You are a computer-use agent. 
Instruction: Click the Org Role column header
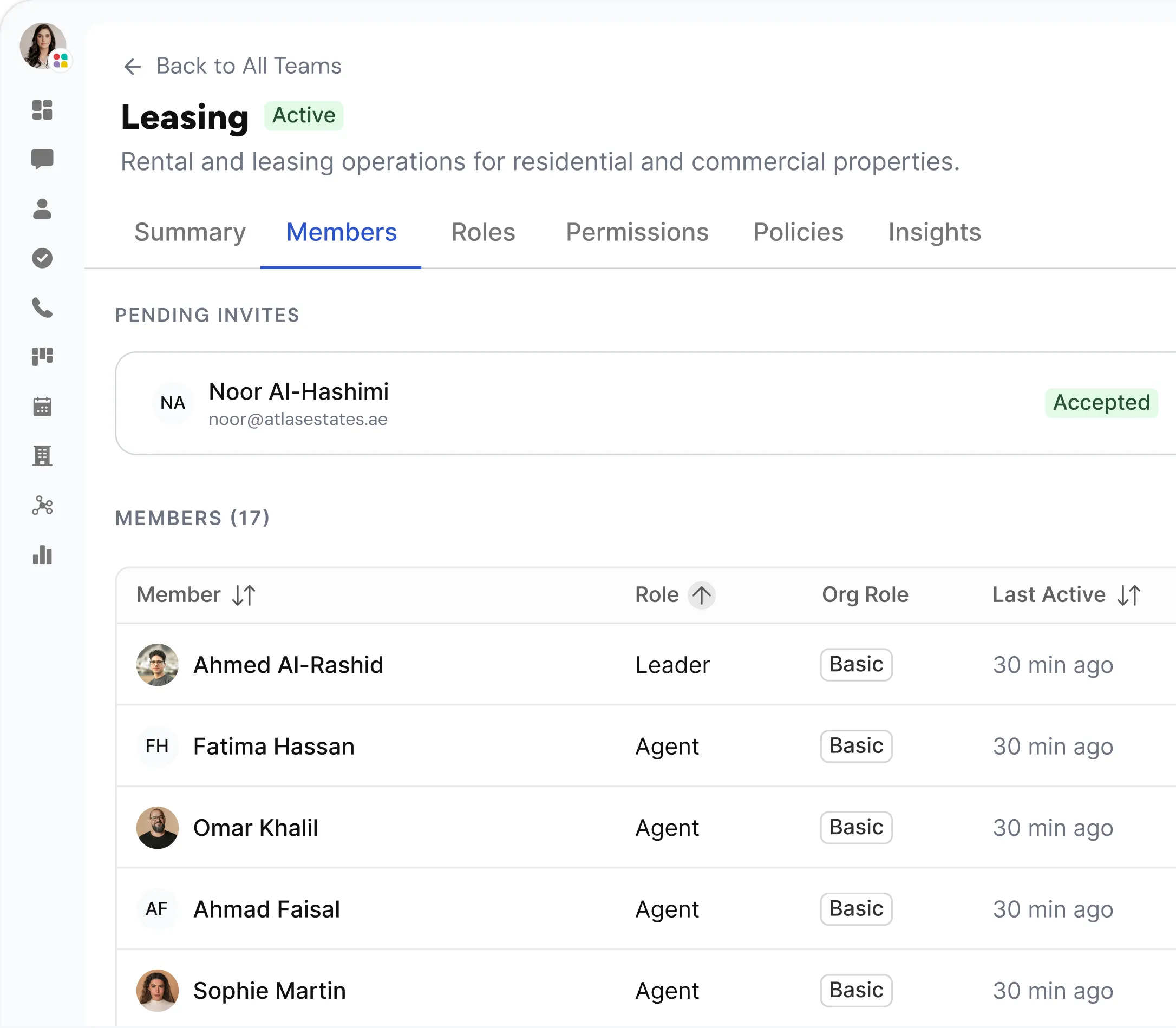[x=865, y=595]
